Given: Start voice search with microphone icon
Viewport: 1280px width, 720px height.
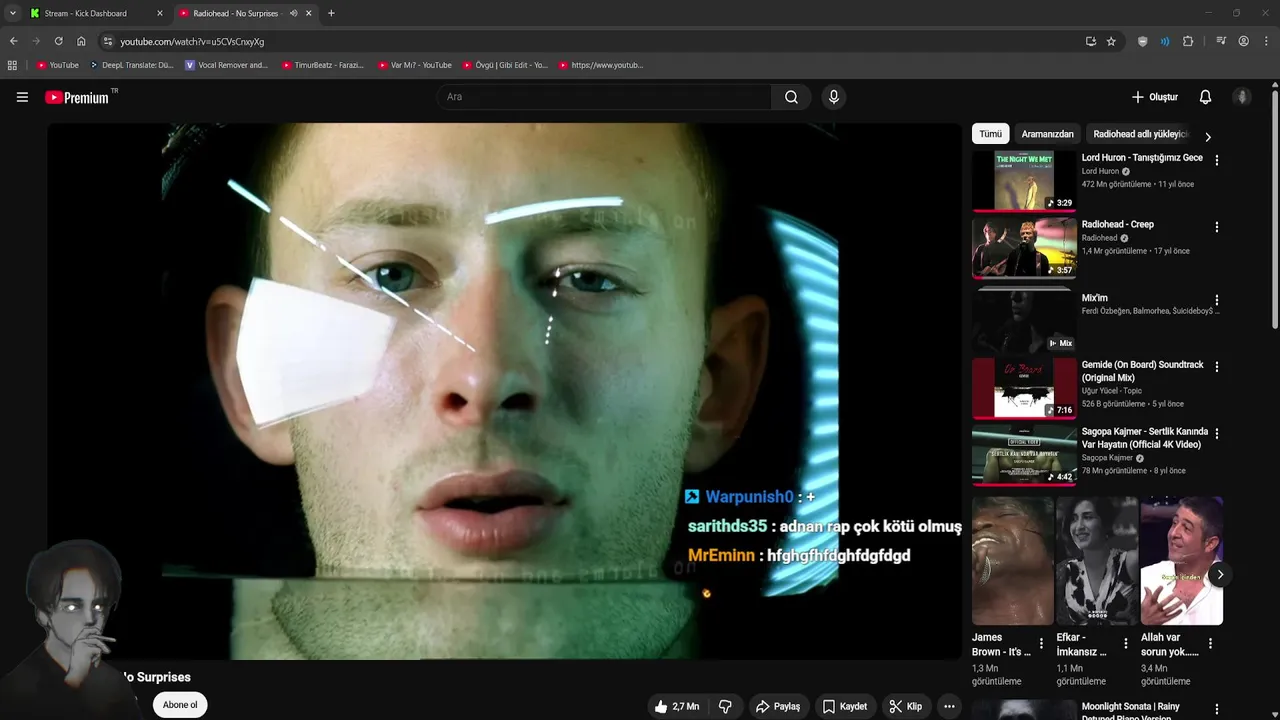Looking at the screenshot, I should tap(834, 97).
